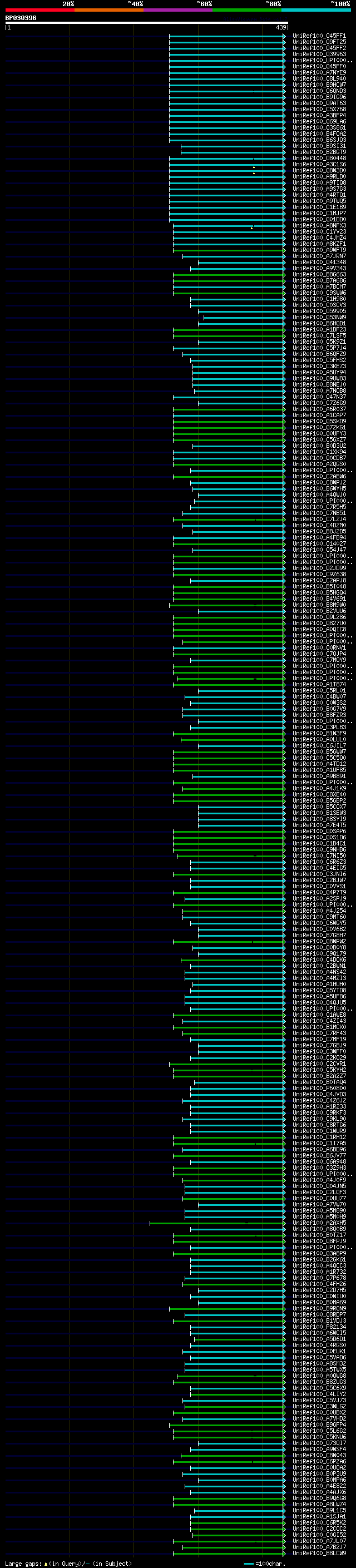Open hit UniRef100_Q45FF1
The height and width of the screenshot is (1568, 356).
tap(319, 36)
